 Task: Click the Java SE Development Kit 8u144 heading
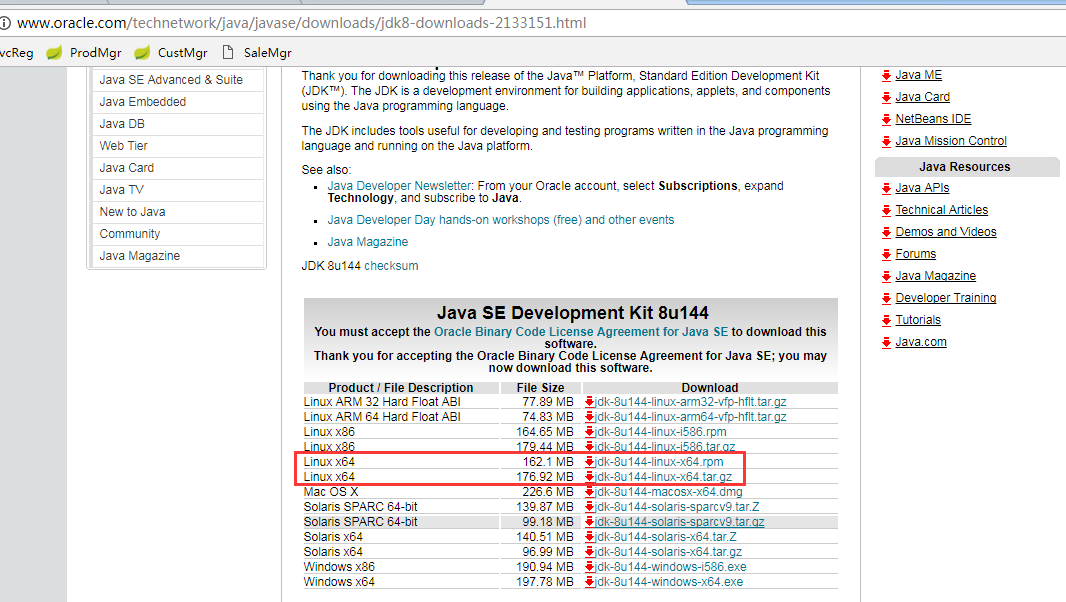click(x=572, y=313)
